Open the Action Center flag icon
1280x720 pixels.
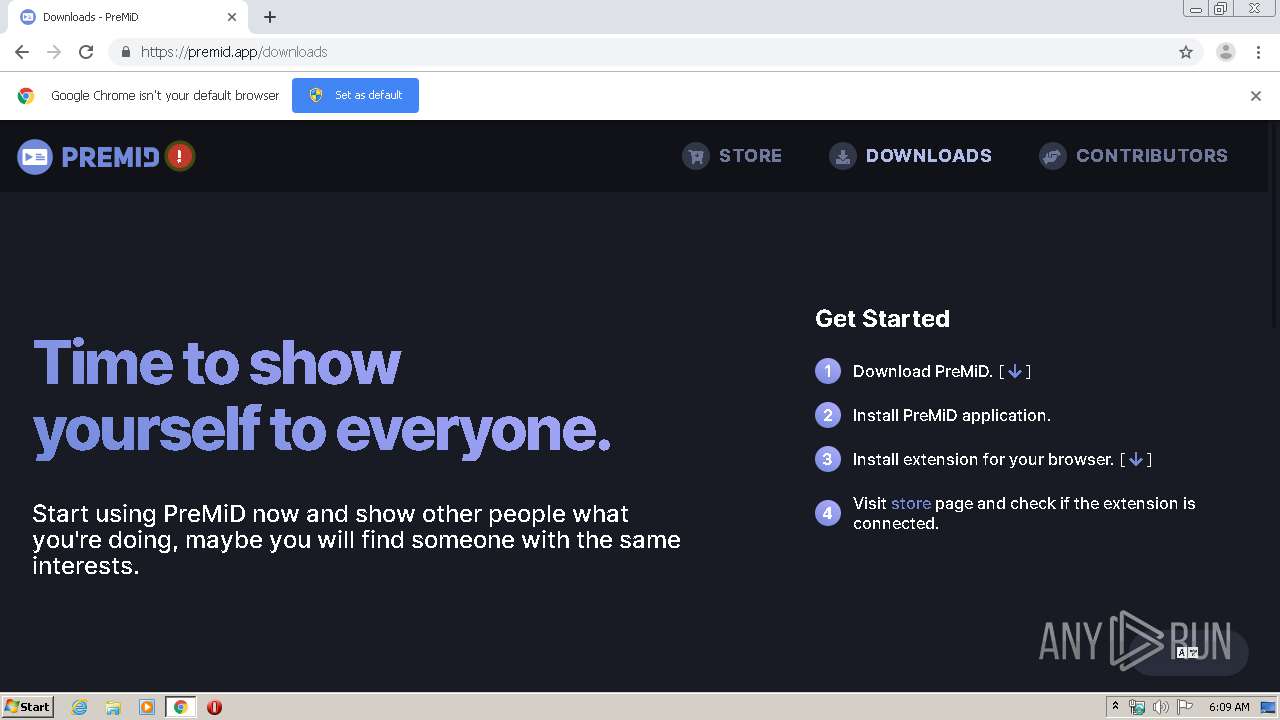point(1186,707)
